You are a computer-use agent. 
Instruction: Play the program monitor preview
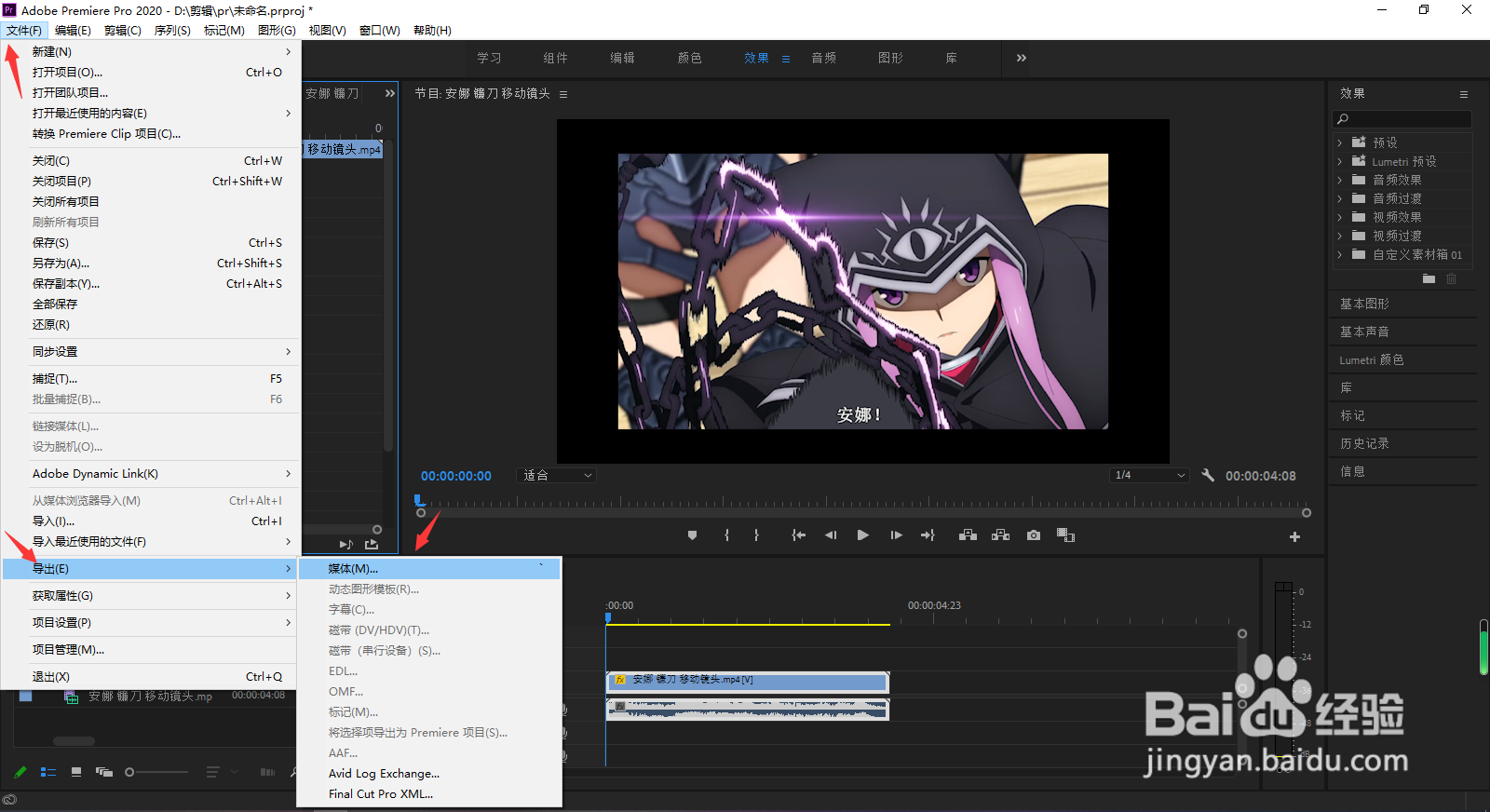[x=863, y=535]
